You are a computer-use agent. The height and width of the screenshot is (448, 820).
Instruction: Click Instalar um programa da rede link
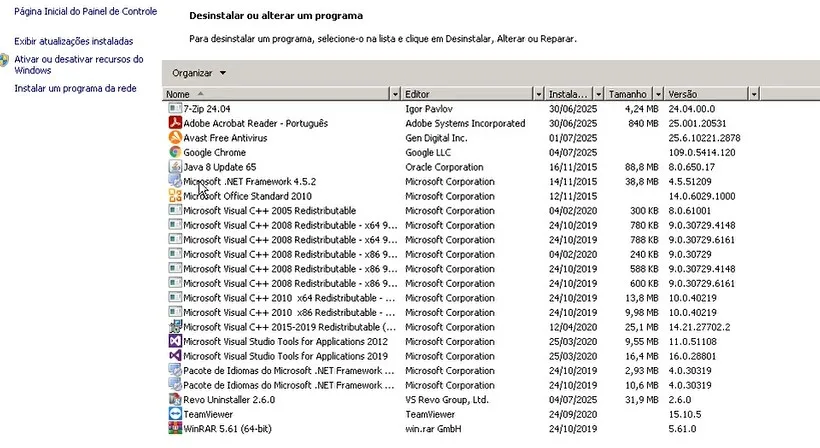click(x=75, y=89)
